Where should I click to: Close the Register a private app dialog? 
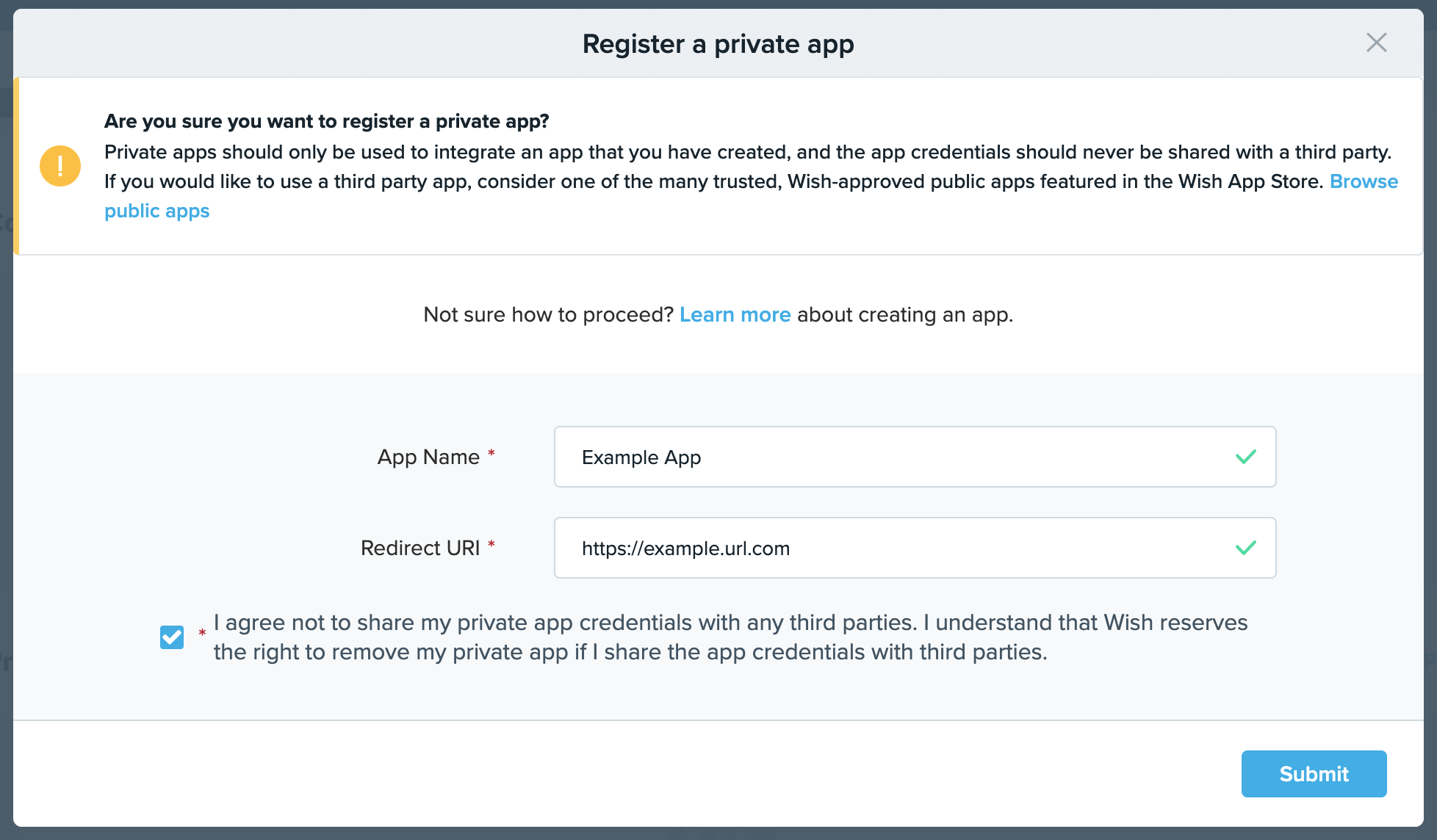1376,43
